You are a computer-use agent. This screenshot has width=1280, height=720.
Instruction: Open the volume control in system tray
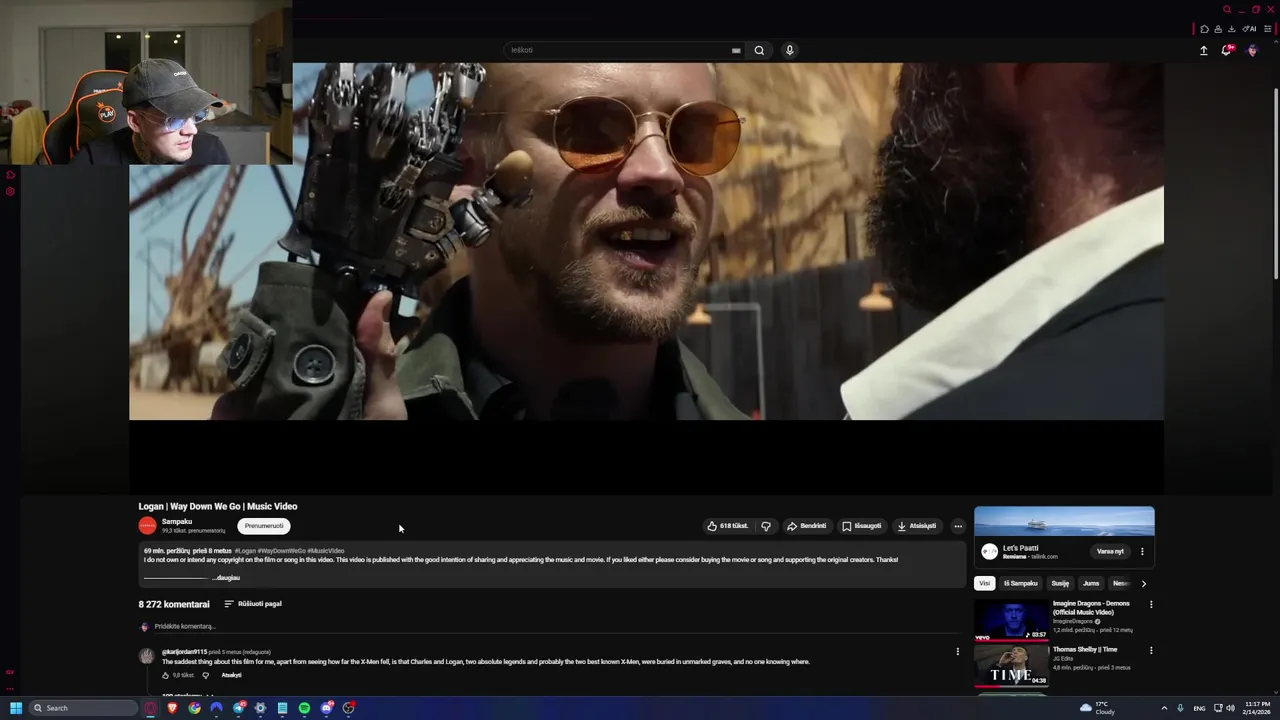[1230, 708]
